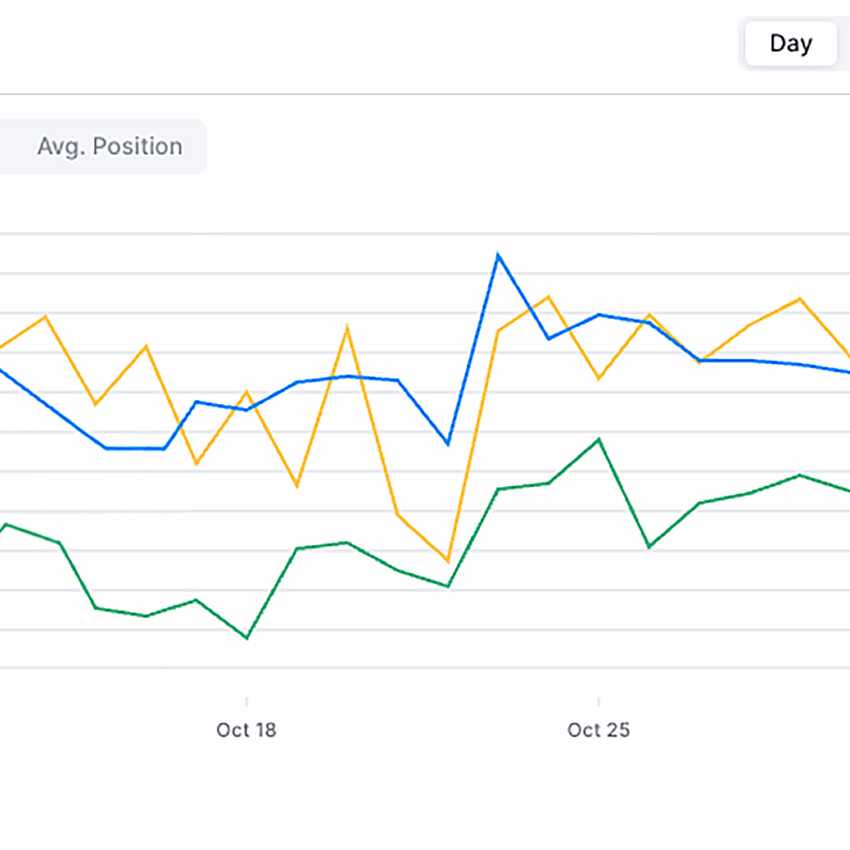Click the green line's peak at Oct 25
This screenshot has width=850, height=850.
point(598,439)
